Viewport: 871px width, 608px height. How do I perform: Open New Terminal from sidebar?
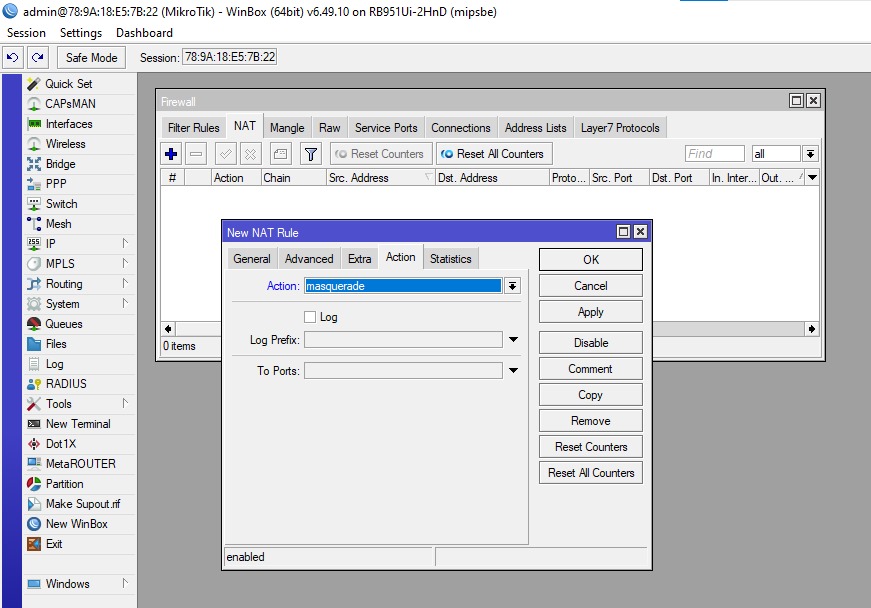click(x=79, y=424)
